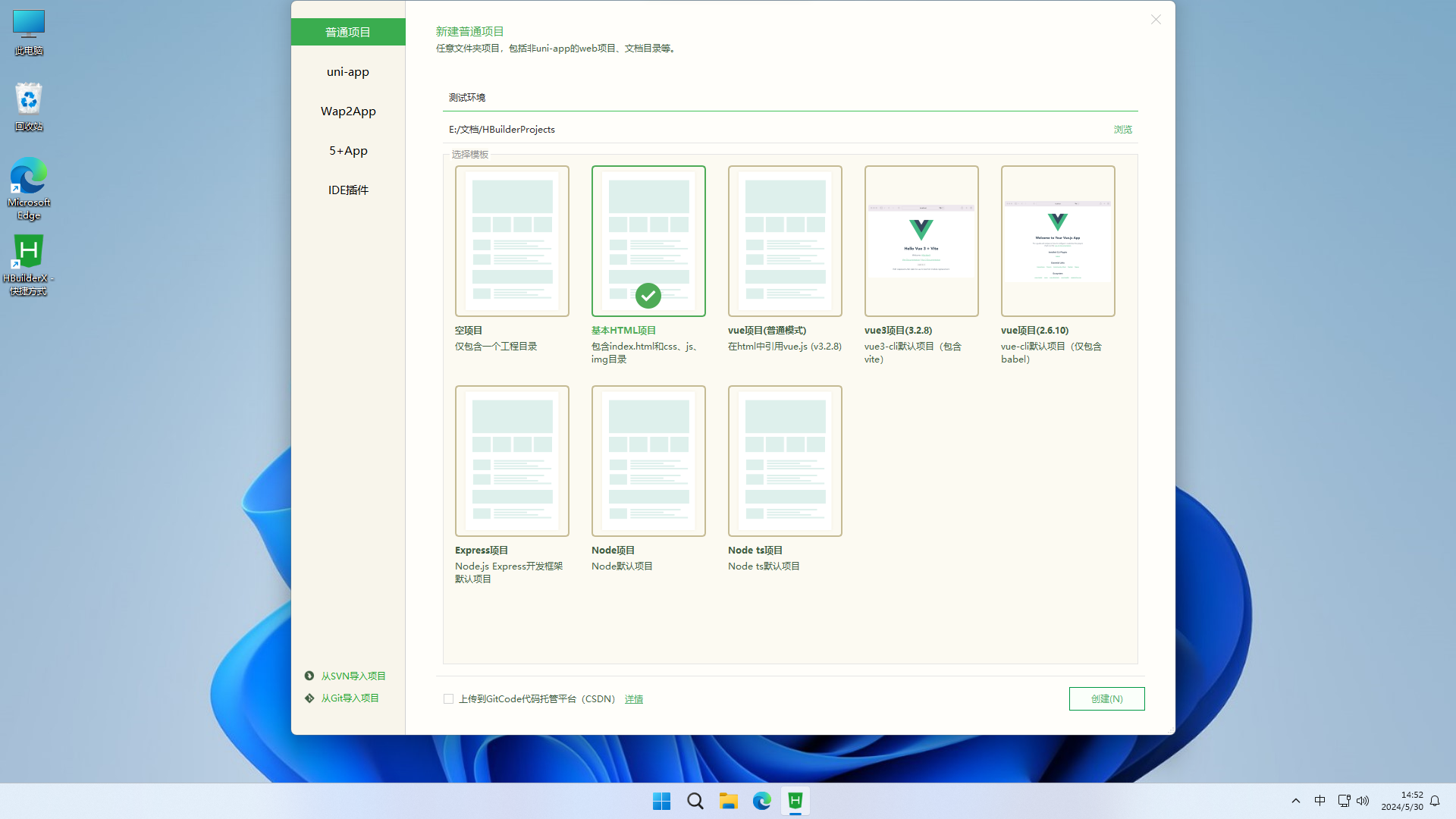
Task: Click the Windows Start button
Action: pos(661,801)
